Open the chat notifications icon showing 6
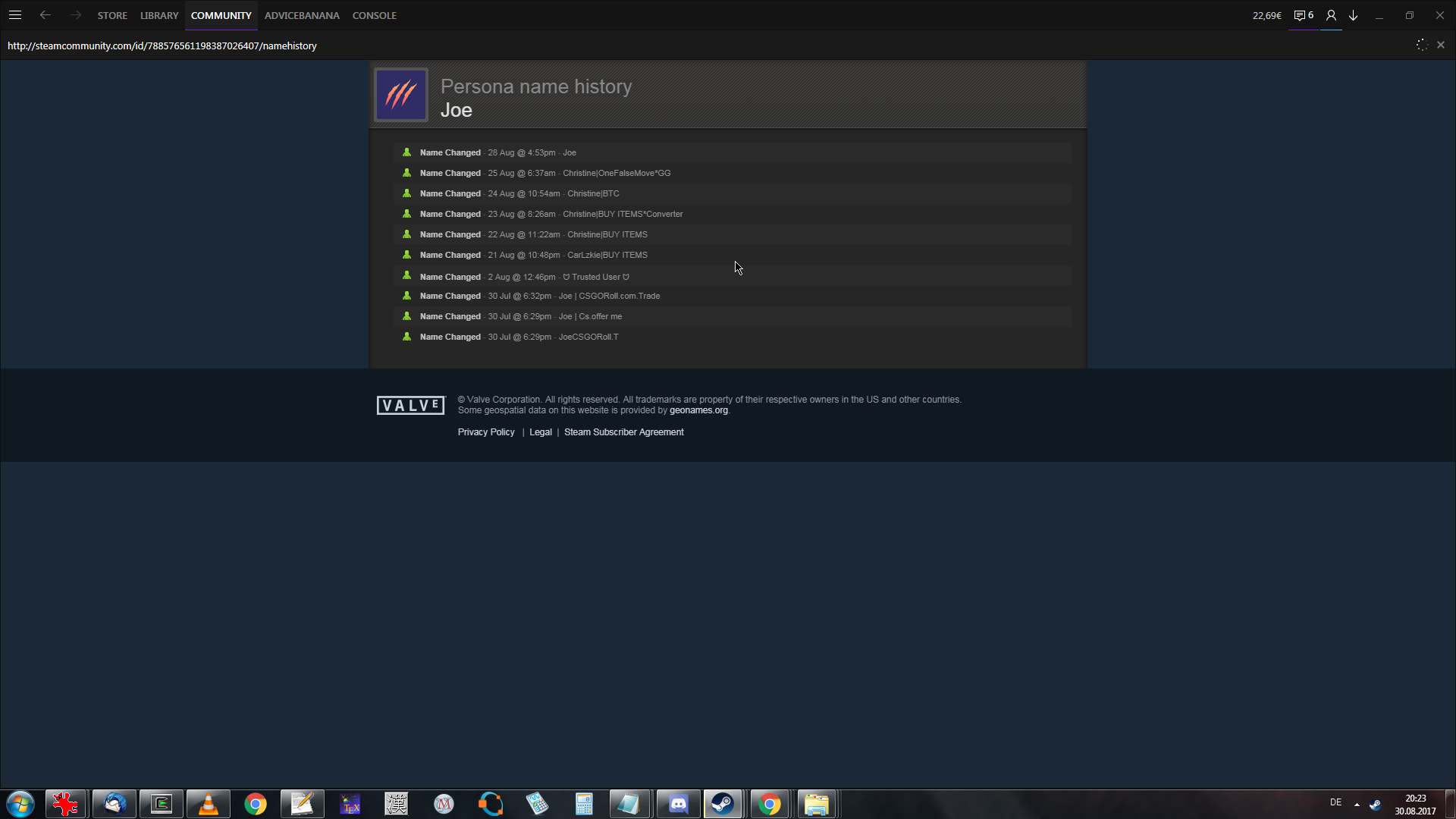Viewport: 1456px width, 819px height. pos(1303,15)
